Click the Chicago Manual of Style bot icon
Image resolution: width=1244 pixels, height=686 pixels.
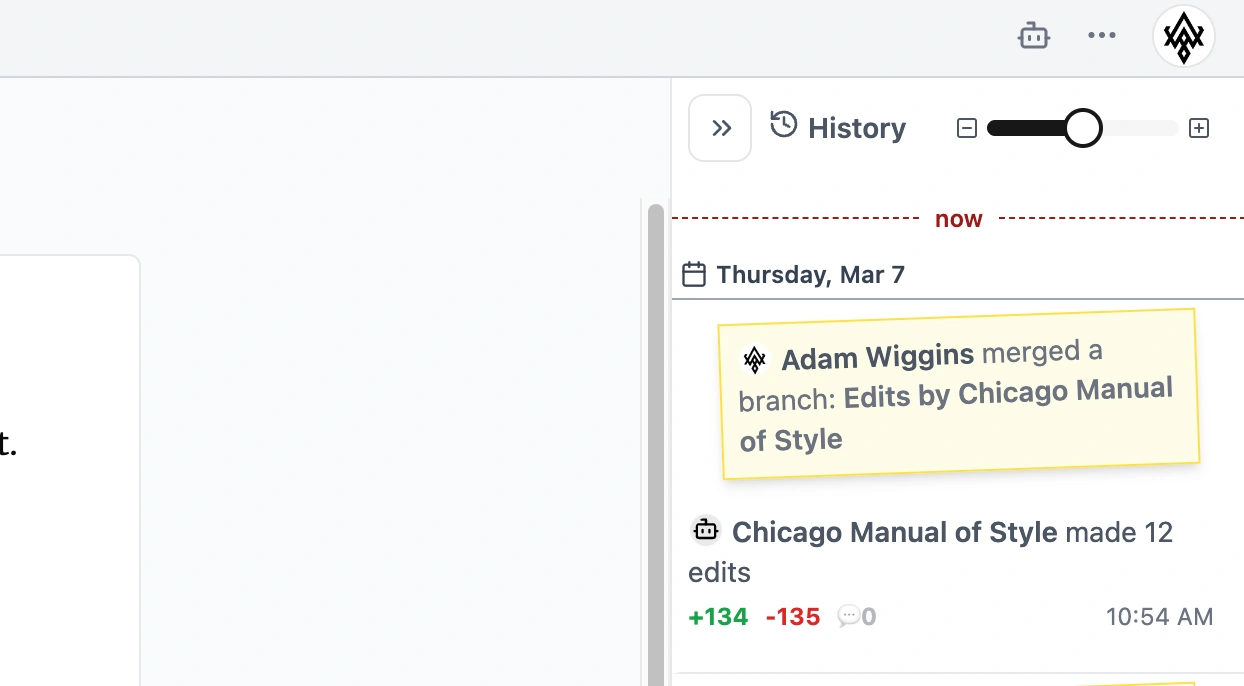click(706, 530)
